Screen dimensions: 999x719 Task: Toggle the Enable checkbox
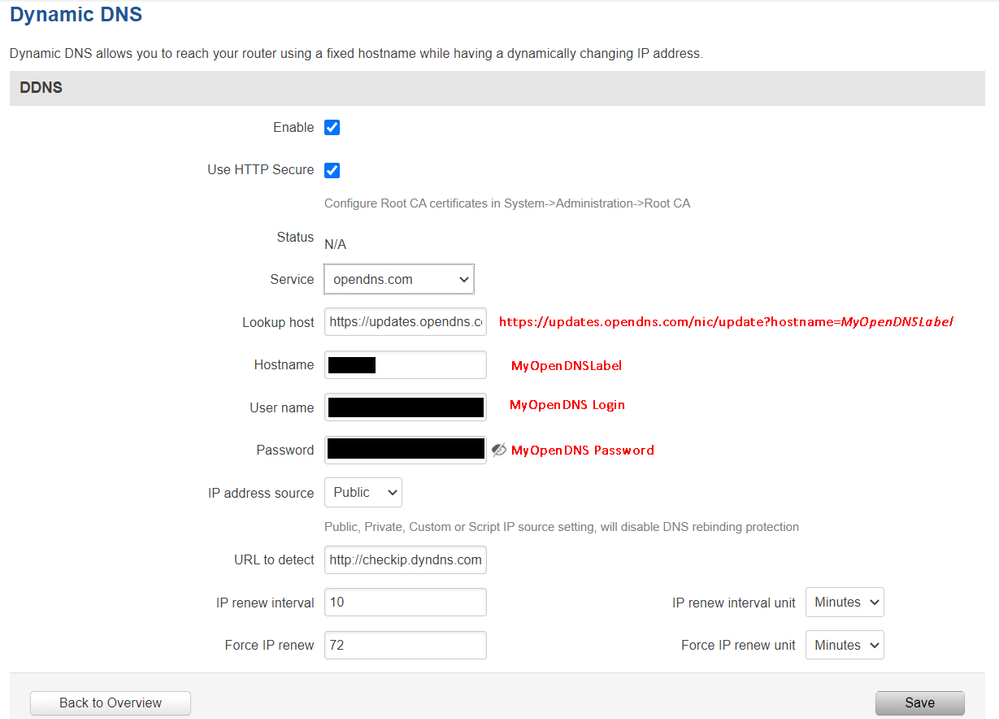pyautogui.click(x=332, y=127)
